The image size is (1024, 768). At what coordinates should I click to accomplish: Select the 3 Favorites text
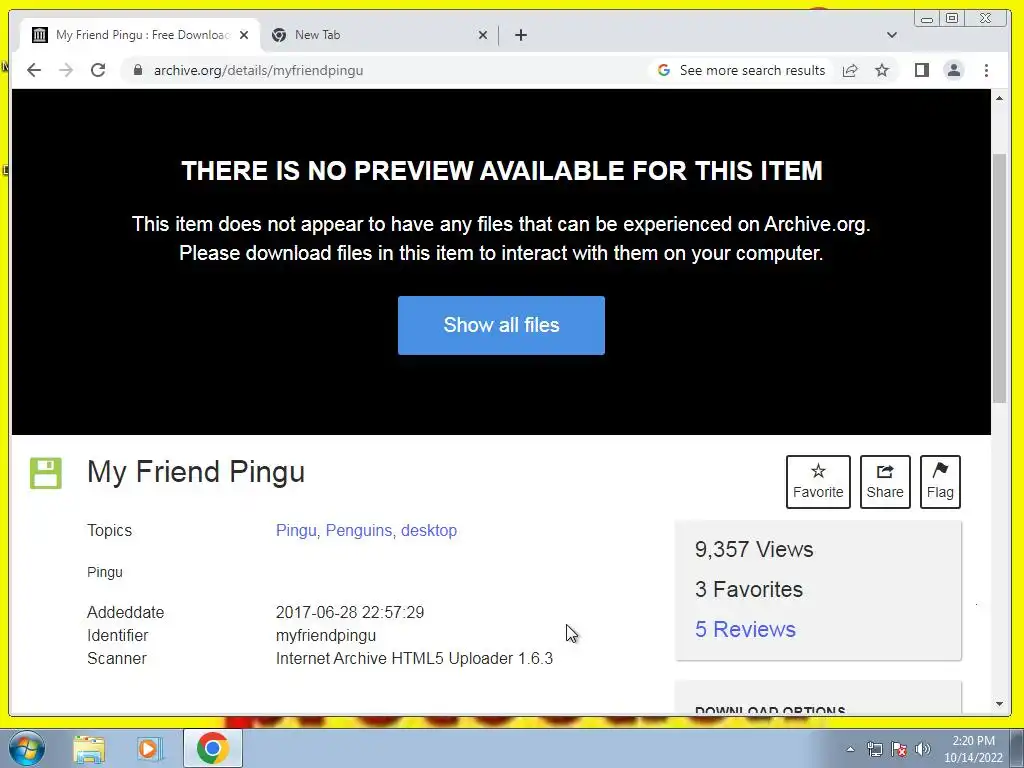point(748,589)
